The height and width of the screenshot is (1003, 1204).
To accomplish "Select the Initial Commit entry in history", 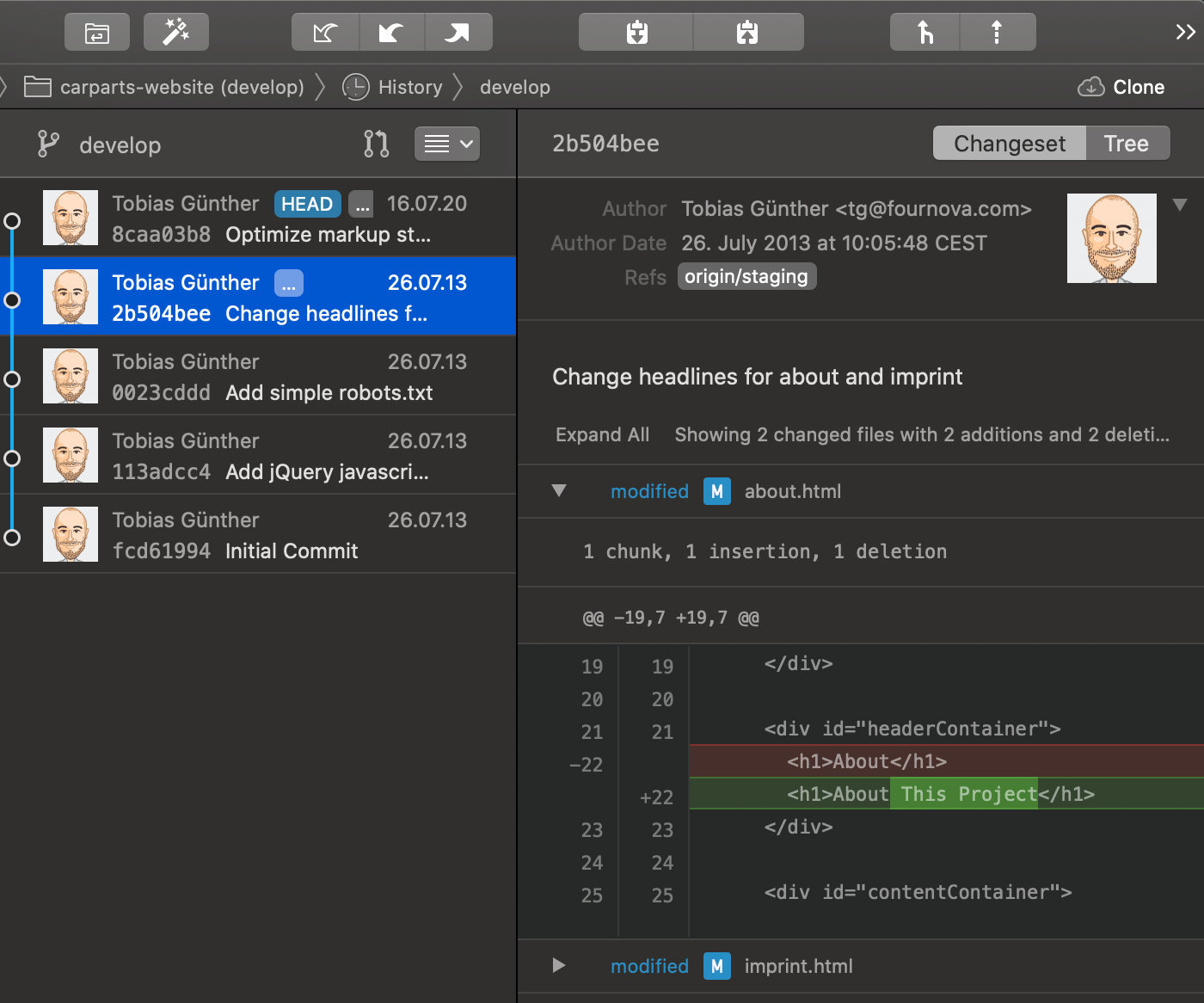I will [258, 535].
